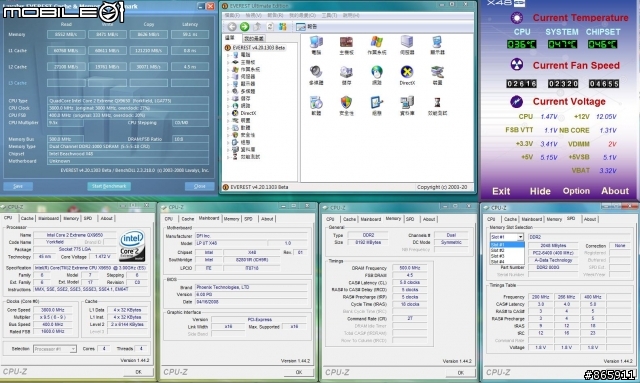Expand the Operating System node in EVEREST tree
The image size is (640, 383).
click(x=228, y=70)
